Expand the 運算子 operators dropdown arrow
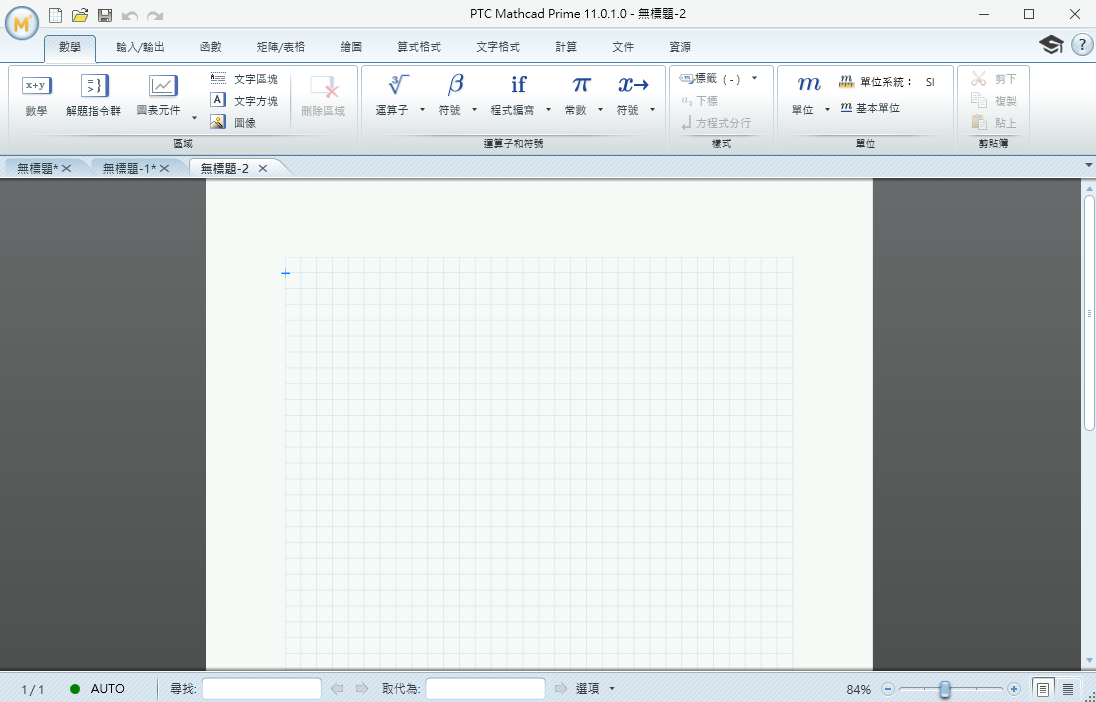Image resolution: width=1096 pixels, height=702 pixels. 422,110
